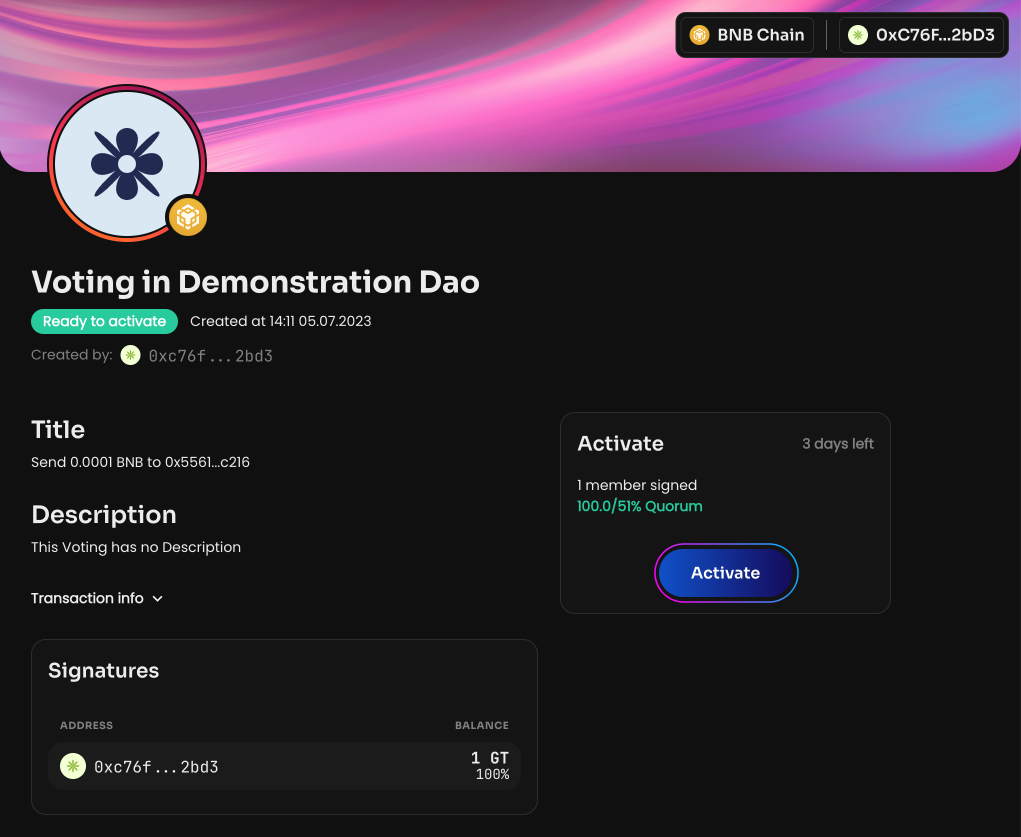
Task: Click the Send 0.0001 BNB title text
Action: [141, 462]
